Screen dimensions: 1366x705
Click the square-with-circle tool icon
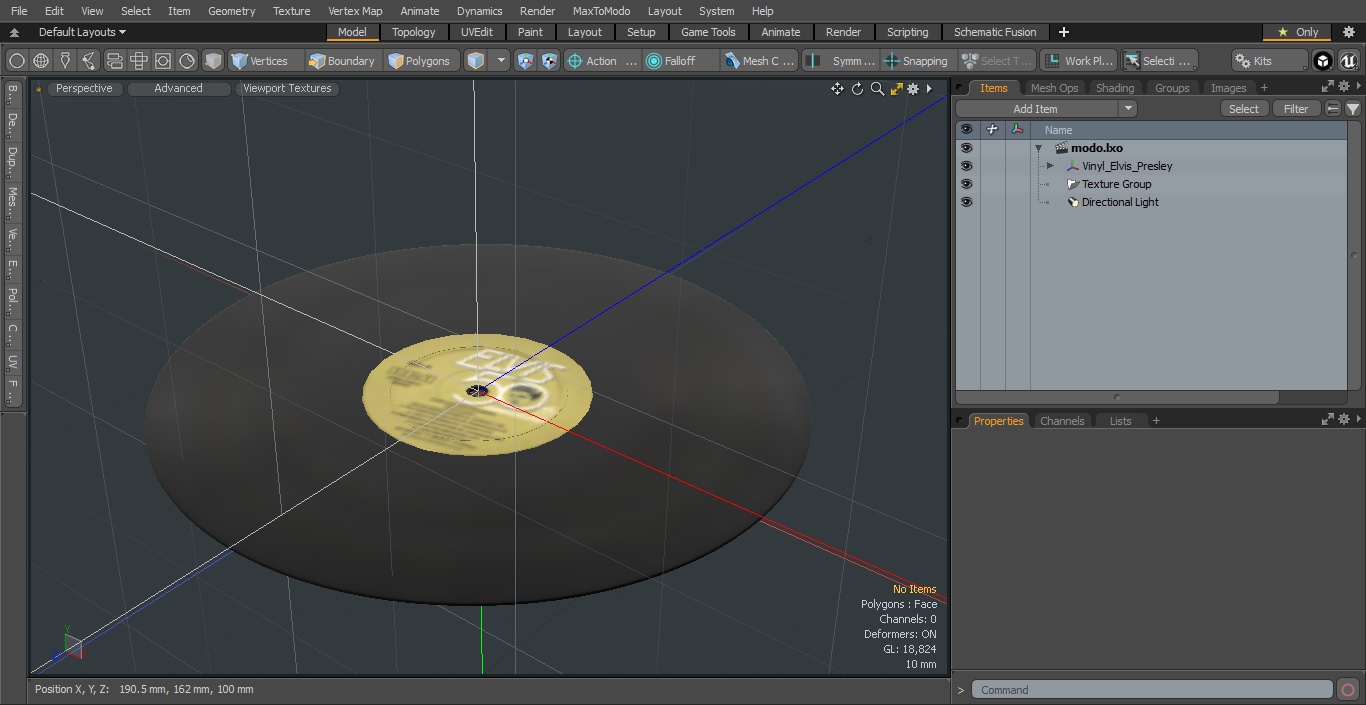pyautogui.click(x=163, y=61)
